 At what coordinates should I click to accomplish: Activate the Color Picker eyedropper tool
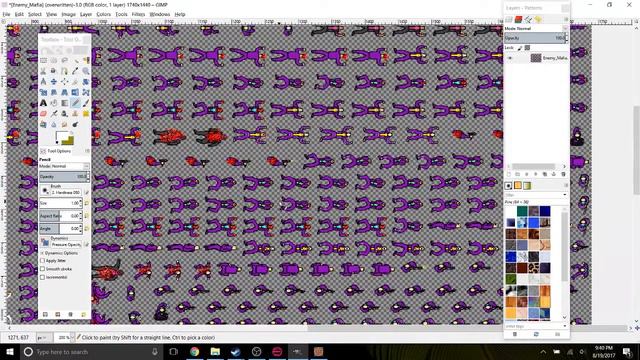[76, 71]
